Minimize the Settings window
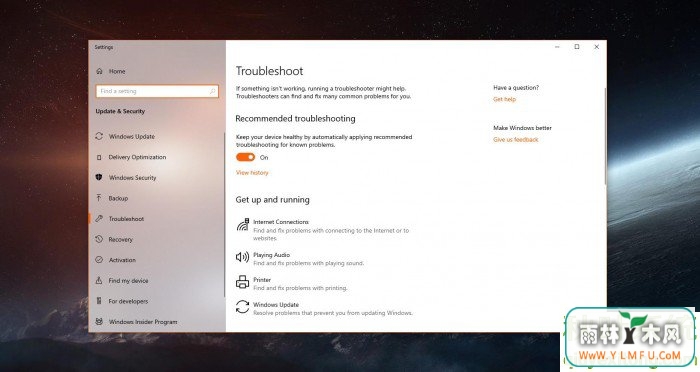Screen dimensions: 700x372 [x=557, y=46]
